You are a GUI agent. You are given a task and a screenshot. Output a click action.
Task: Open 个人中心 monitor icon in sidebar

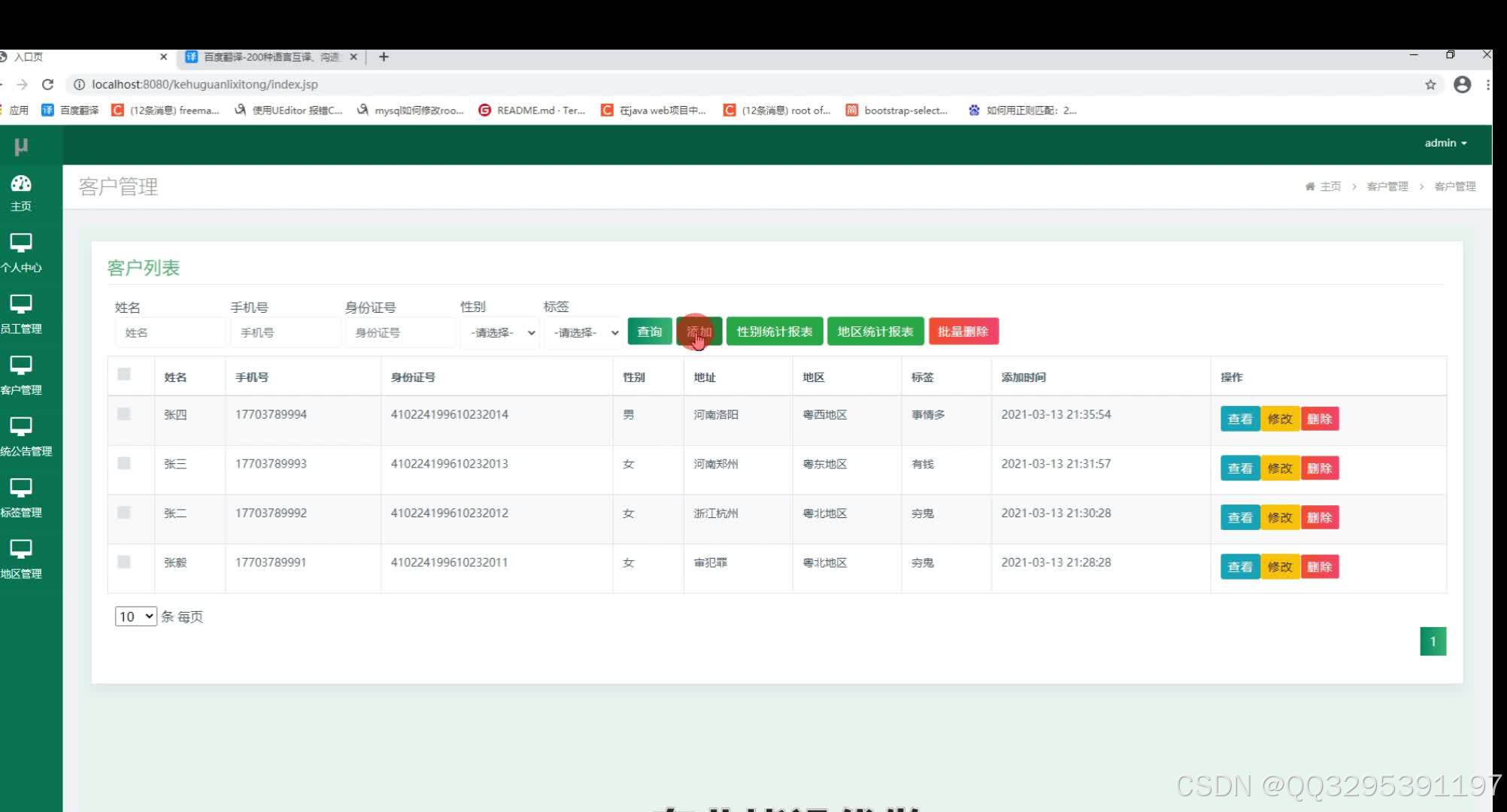click(x=21, y=243)
